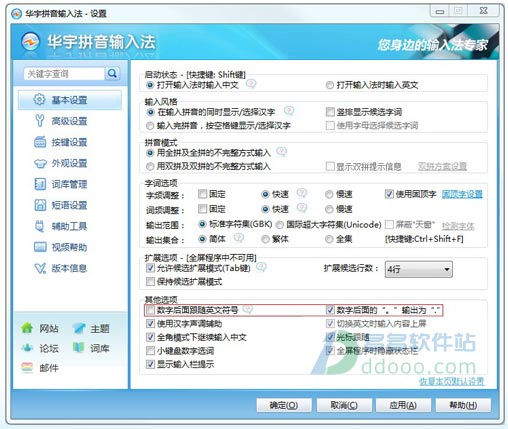Click the 短语设置 icon

tap(40, 205)
